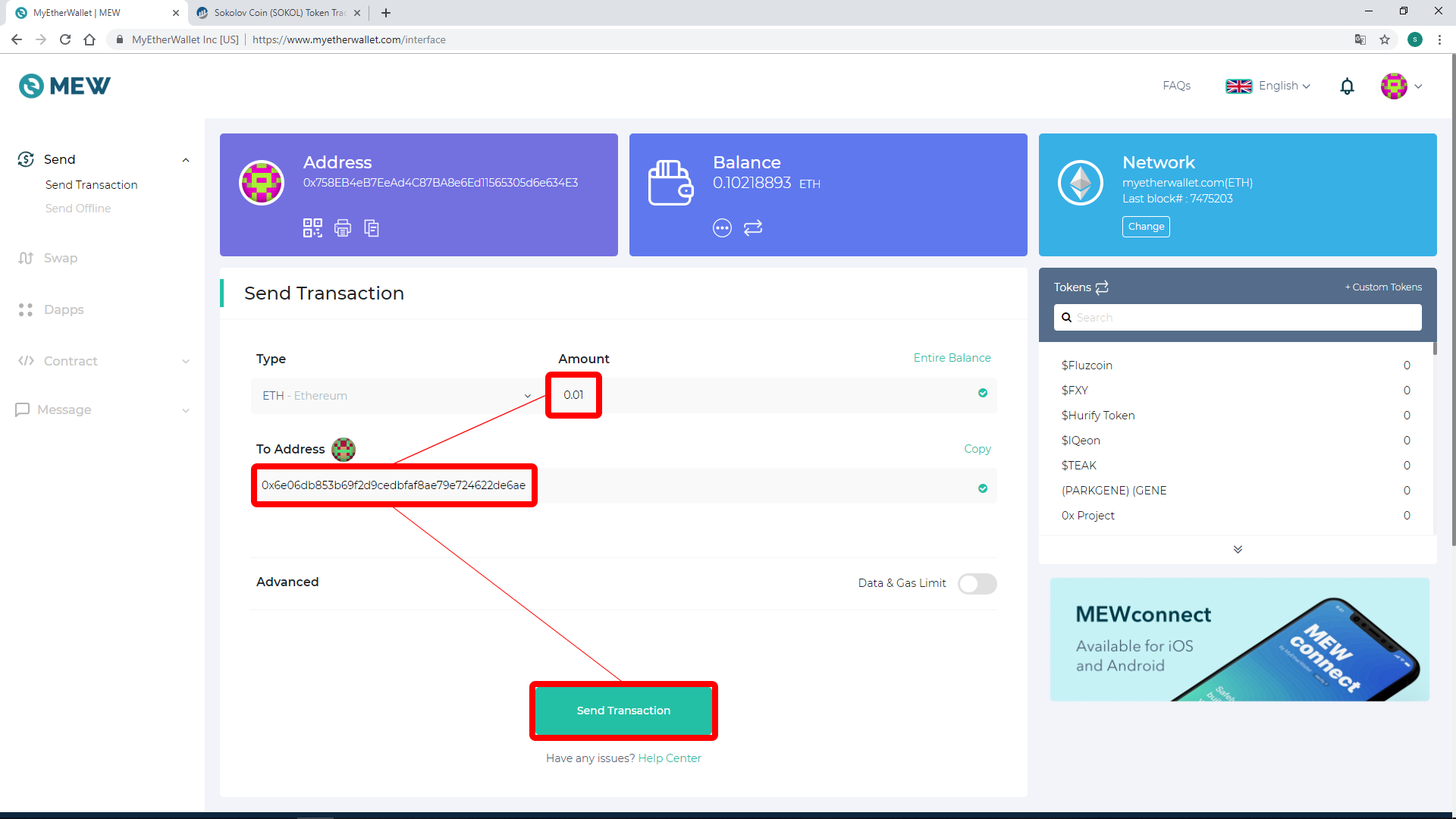1456x819 pixels.
Task: Open the translate page icon
Action: tap(1360, 39)
